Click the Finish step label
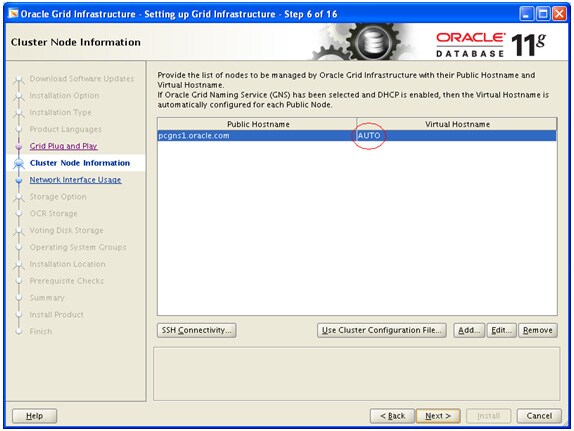The width and height of the screenshot is (574, 431). tap(41, 331)
